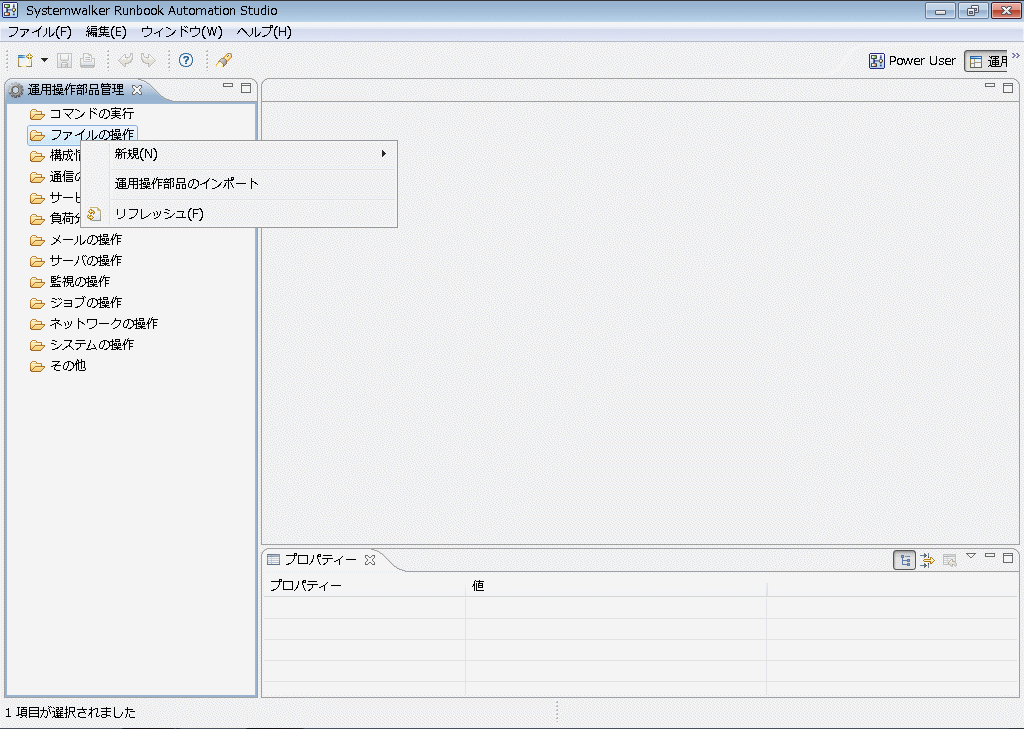
Task: Click the folder icon beside 監視の操作
Action: pos(37,282)
